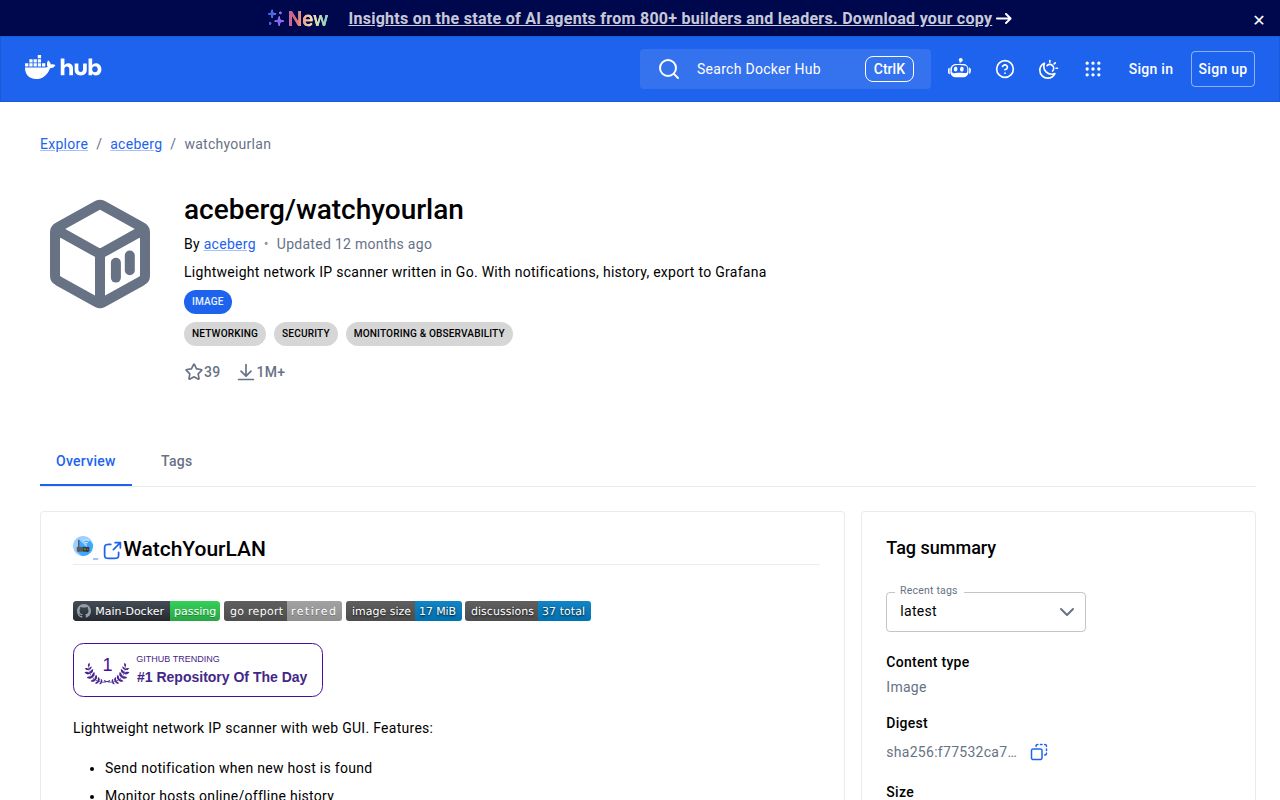Click the go report retired badge
The height and width of the screenshot is (800, 1280).
point(283,611)
